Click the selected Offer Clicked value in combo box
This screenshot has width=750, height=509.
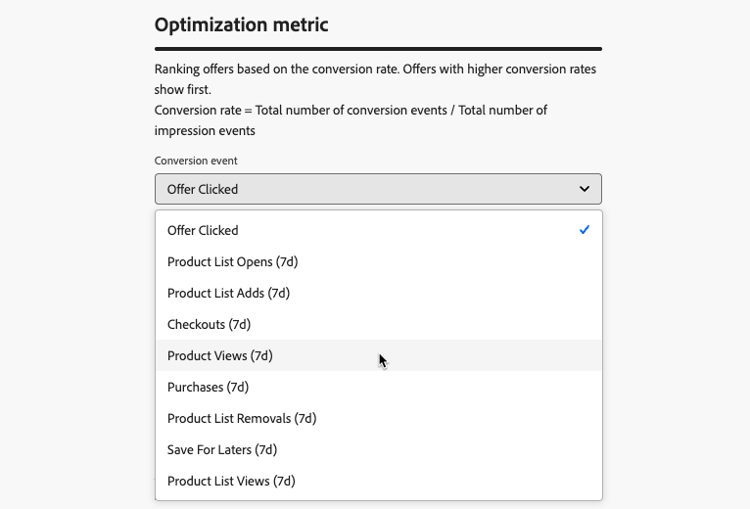(203, 189)
